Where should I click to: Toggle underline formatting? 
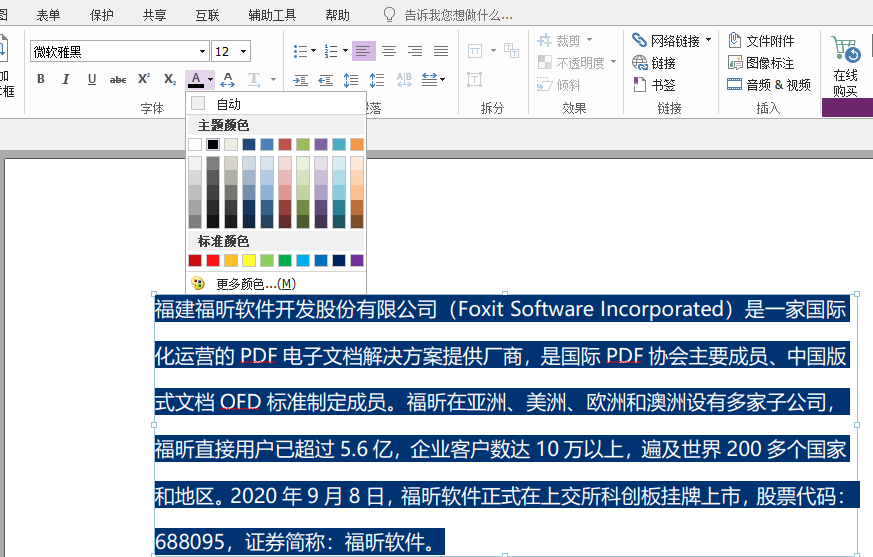[92, 79]
